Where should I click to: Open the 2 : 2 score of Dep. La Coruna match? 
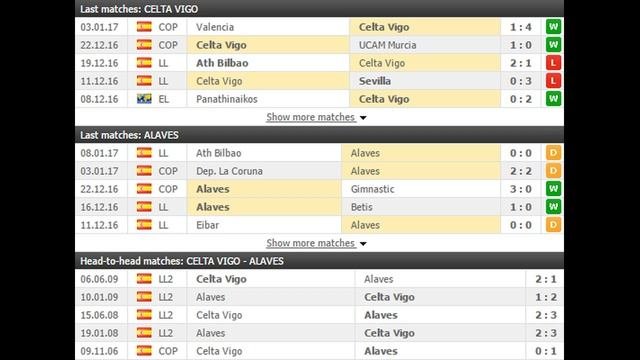[520, 171]
